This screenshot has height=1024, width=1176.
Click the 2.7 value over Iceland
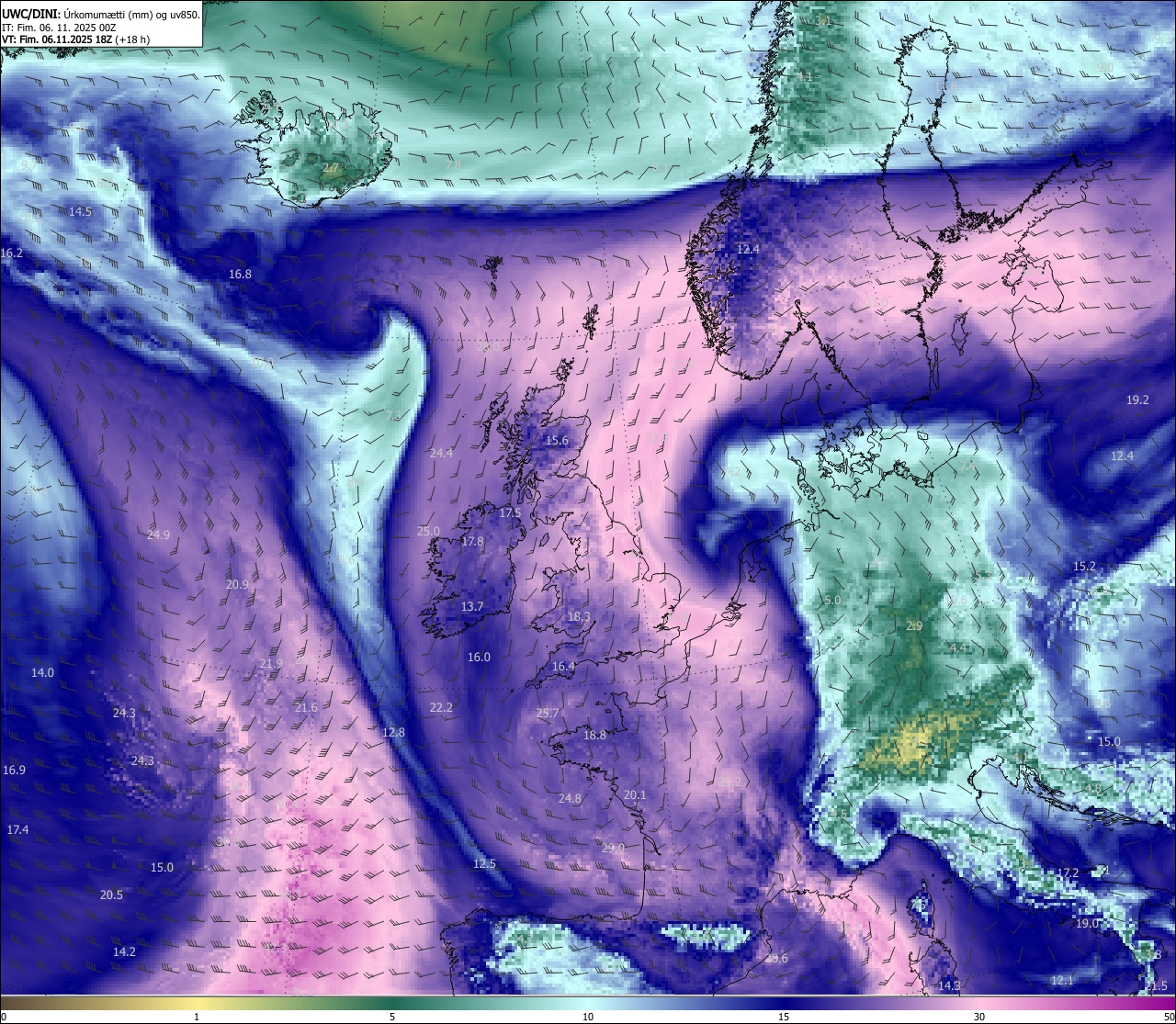331,168
